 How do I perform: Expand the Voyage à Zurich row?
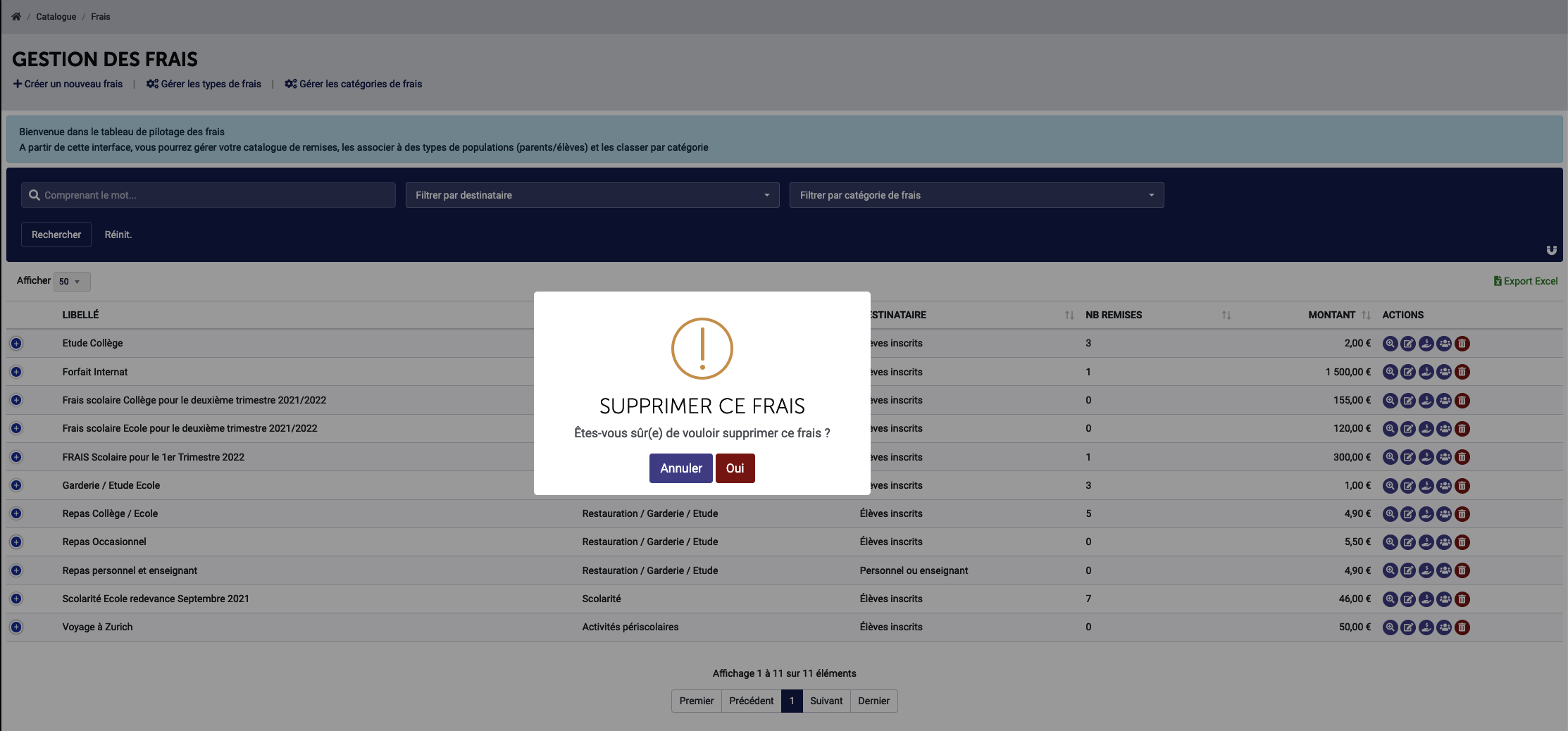[16, 627]
